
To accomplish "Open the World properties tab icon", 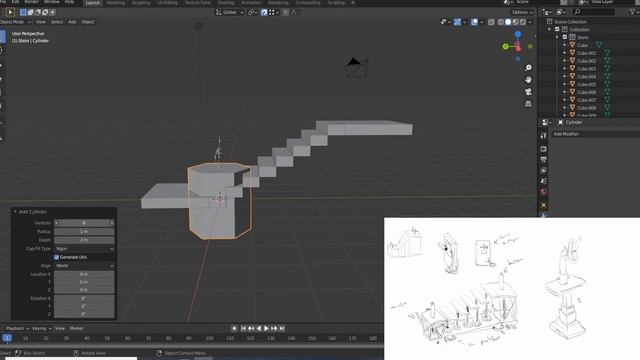I will click(543, 192).
